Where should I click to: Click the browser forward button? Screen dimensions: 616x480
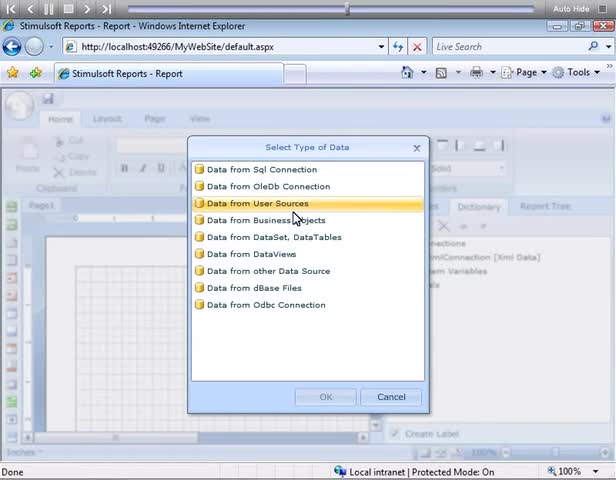pyautogui.click(x=34, y=47)
